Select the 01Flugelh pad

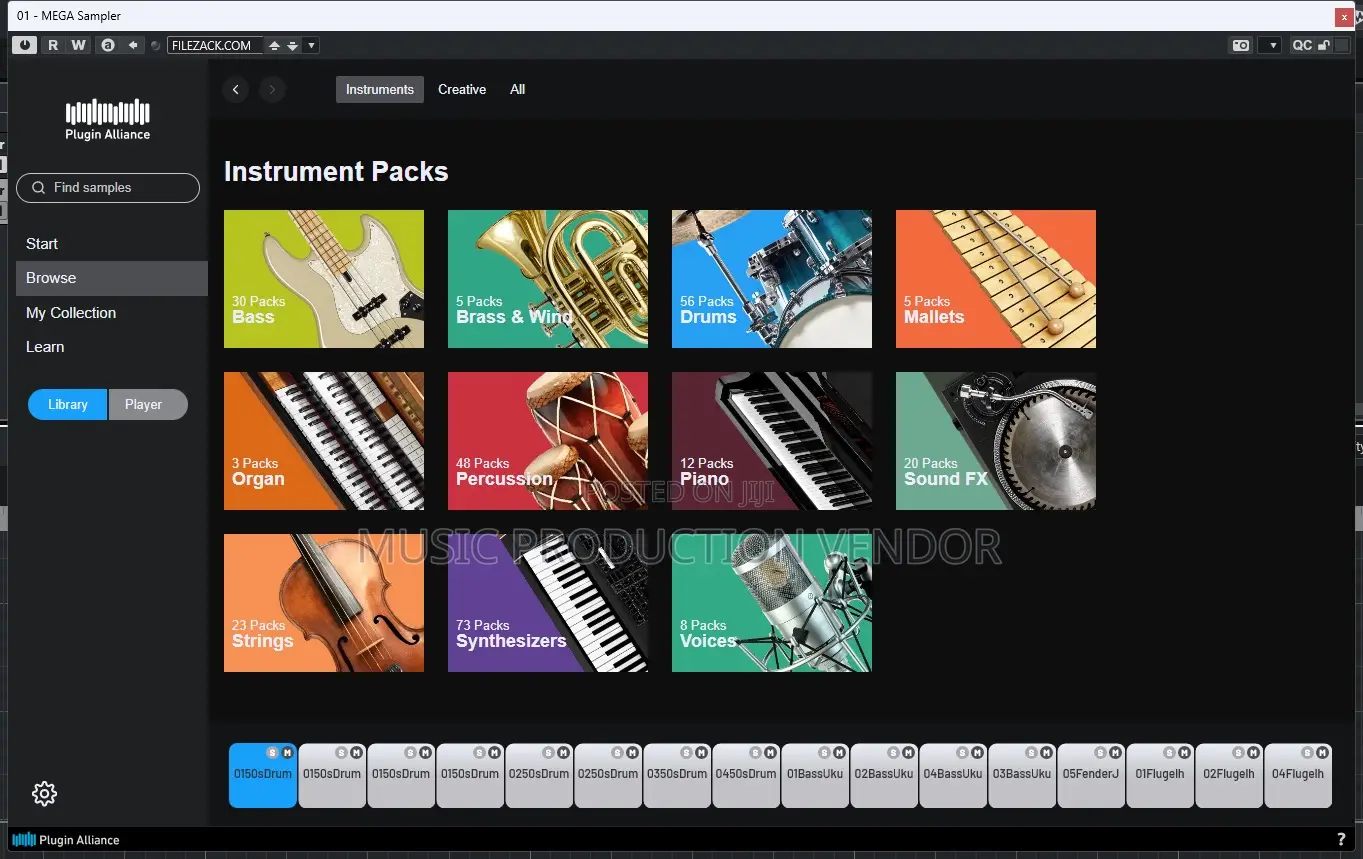[x=1160, y=776]
